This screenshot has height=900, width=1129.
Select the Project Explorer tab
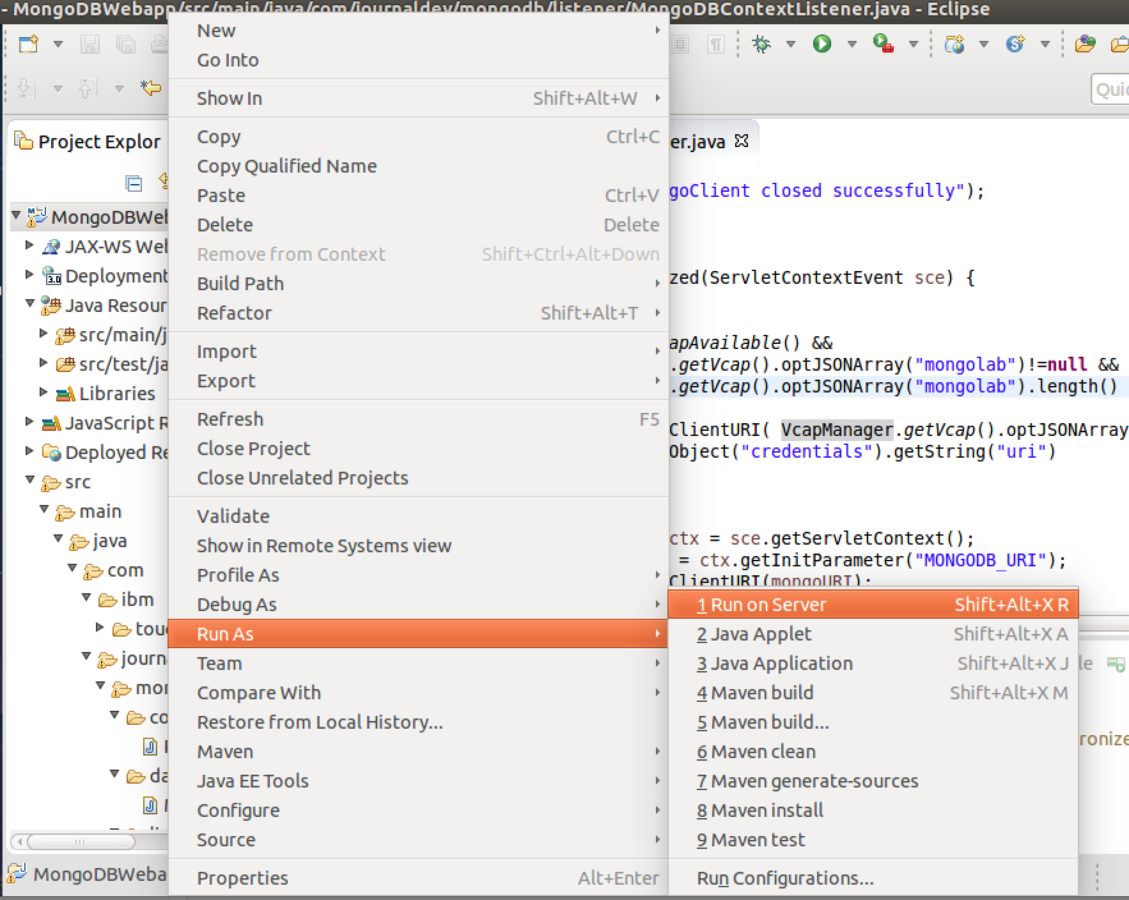(88, 141)
